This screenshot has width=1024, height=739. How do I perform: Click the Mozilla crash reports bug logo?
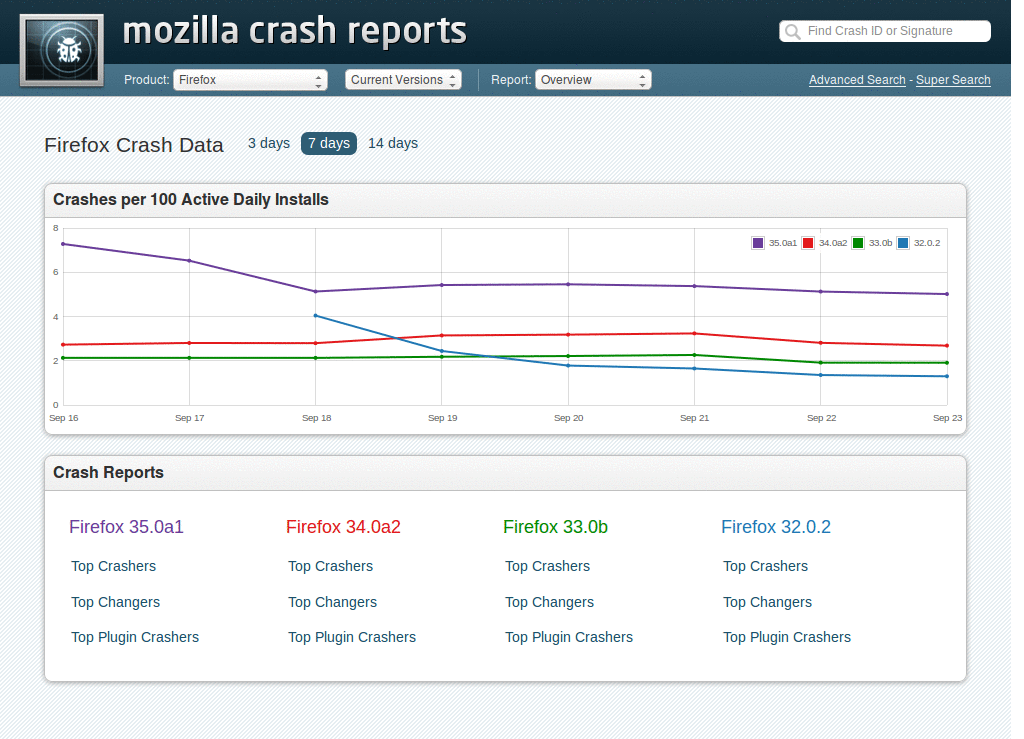(62, 50)
